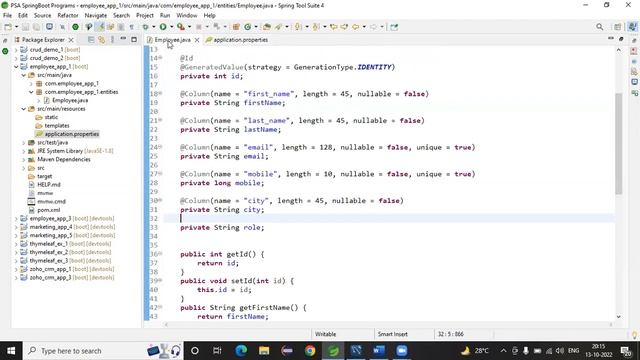Expand the Maven Dependencies node
640x360 pixels.
click(x=24, y=160)
